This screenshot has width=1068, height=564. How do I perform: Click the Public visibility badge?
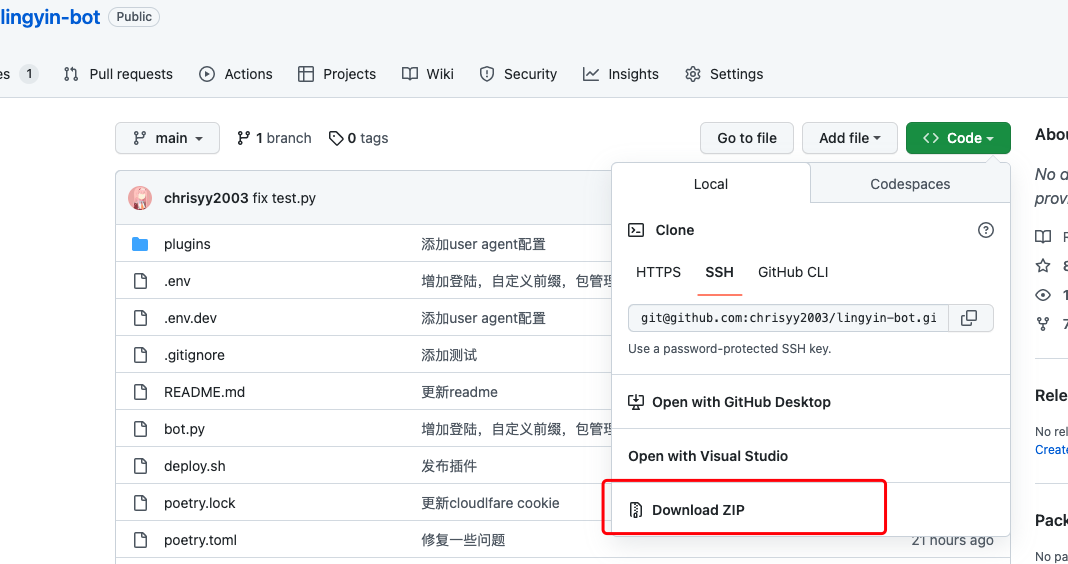tap(134, 17)
